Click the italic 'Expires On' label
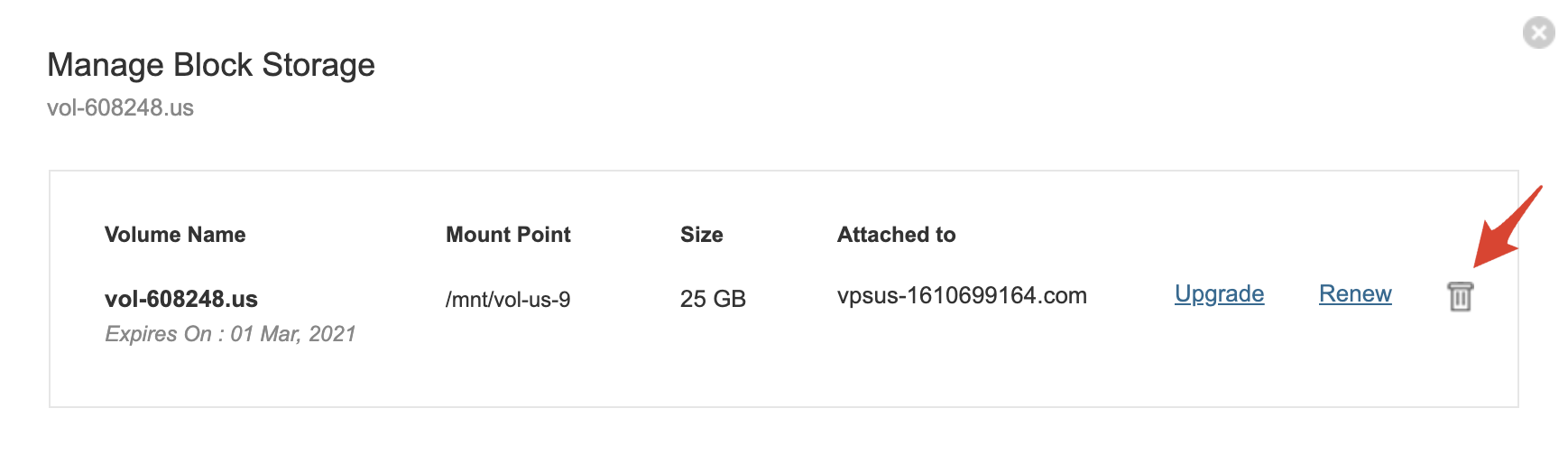This screenshot has height=455, width=1568. coord(158,334)
